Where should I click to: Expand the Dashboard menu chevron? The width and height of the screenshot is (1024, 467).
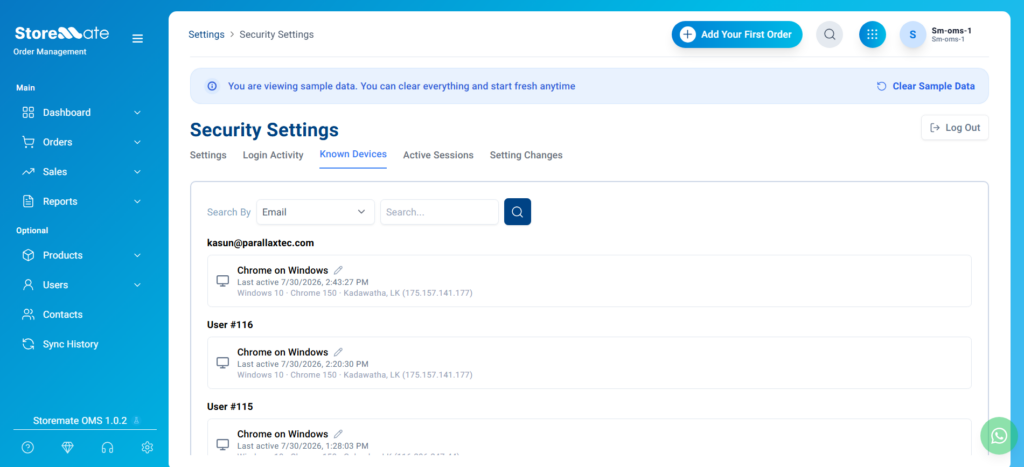tap(137, 112)
